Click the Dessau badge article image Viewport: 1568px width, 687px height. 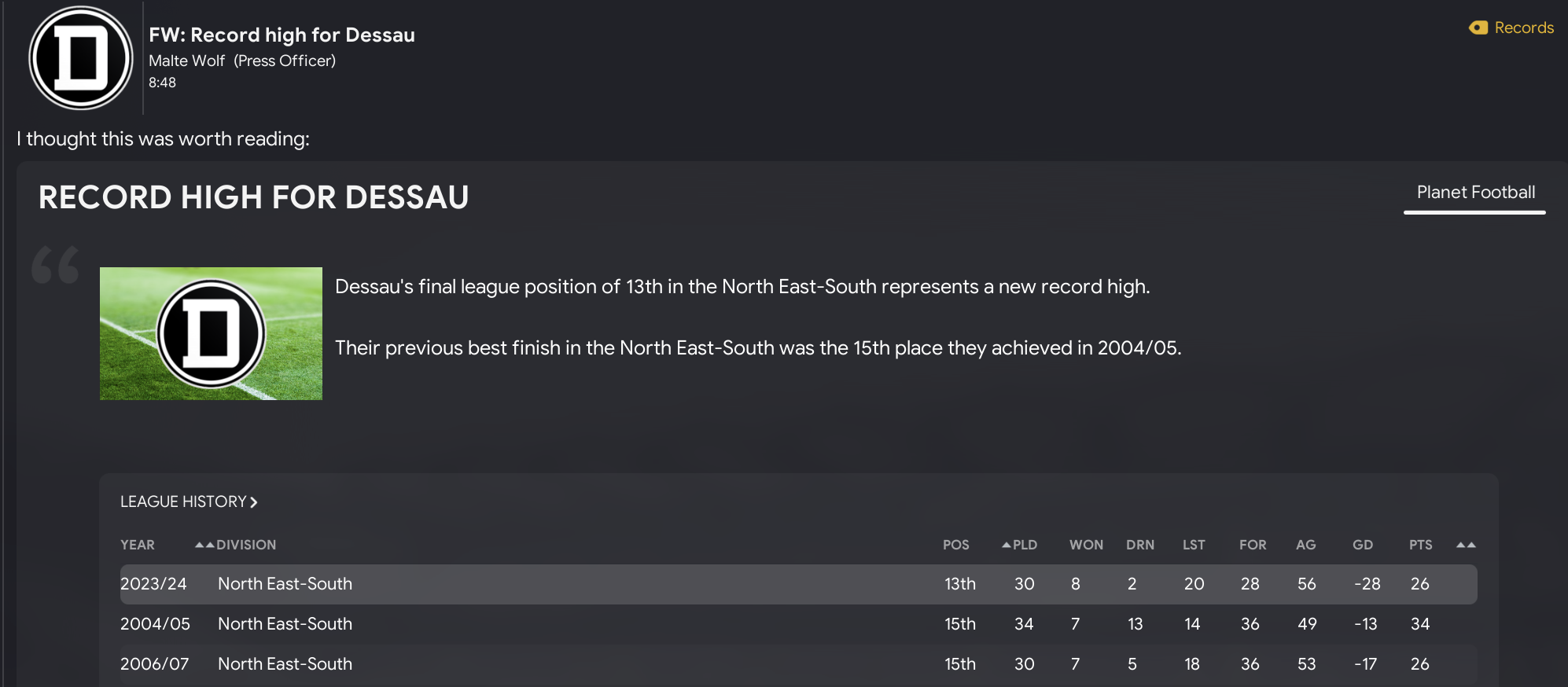pyautogui.click(x=211, y=333)
